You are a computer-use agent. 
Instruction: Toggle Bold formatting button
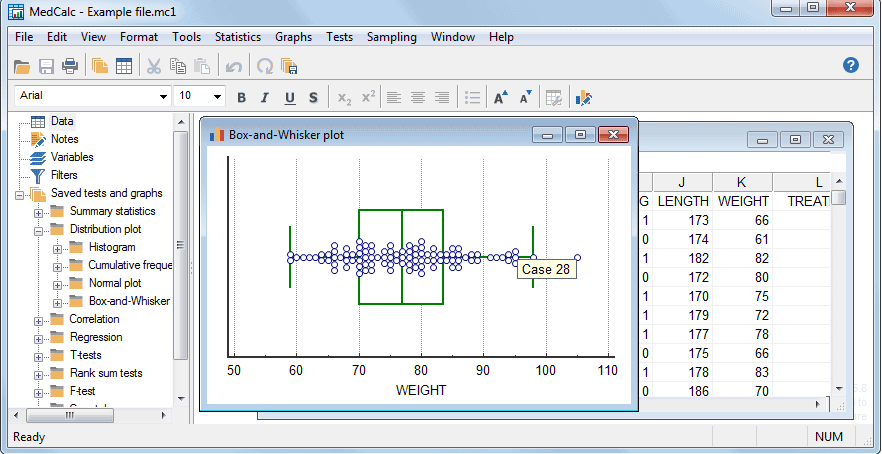[x=242, y=98]
